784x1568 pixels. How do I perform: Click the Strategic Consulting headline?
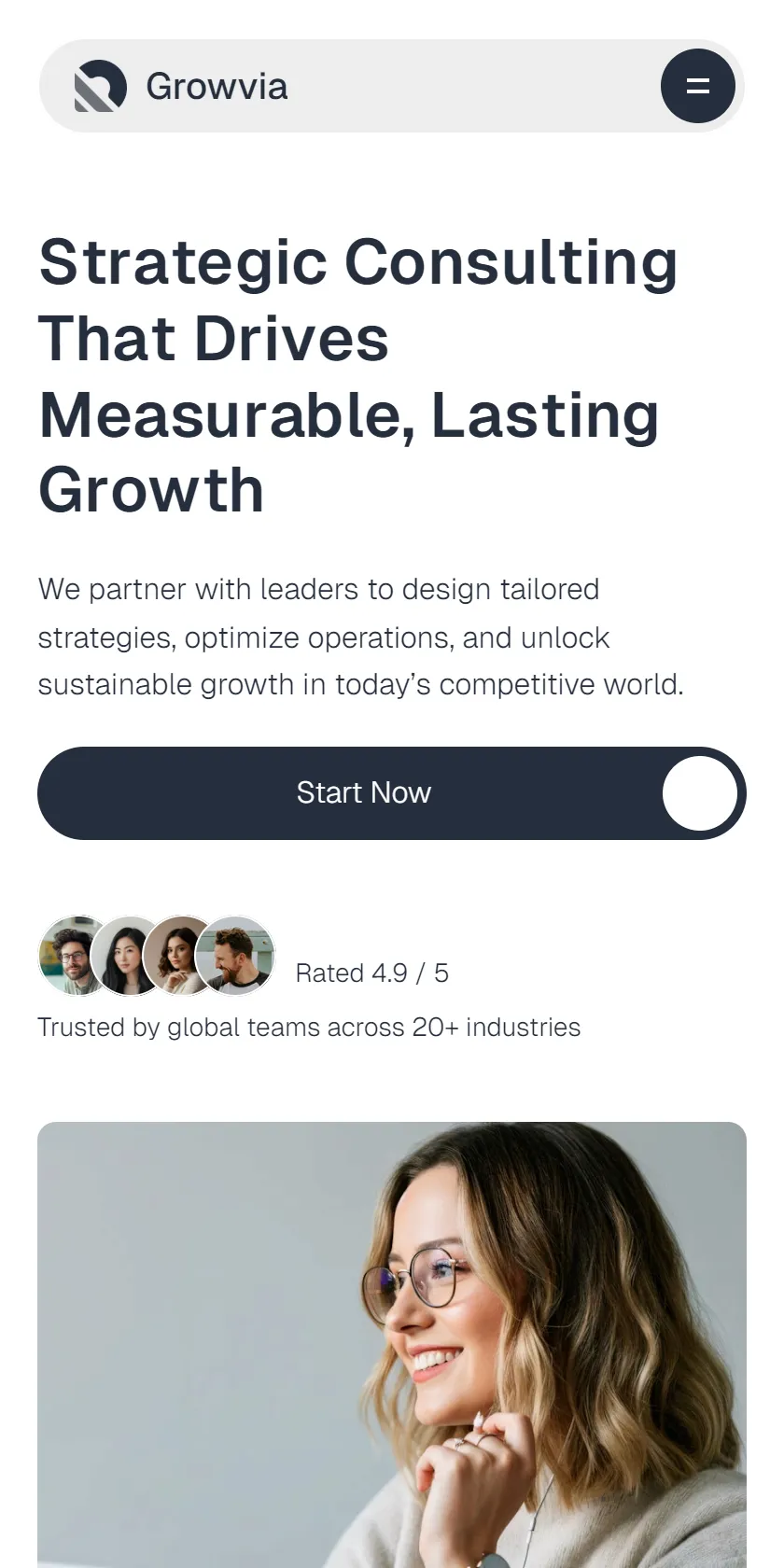coord(357,375)
